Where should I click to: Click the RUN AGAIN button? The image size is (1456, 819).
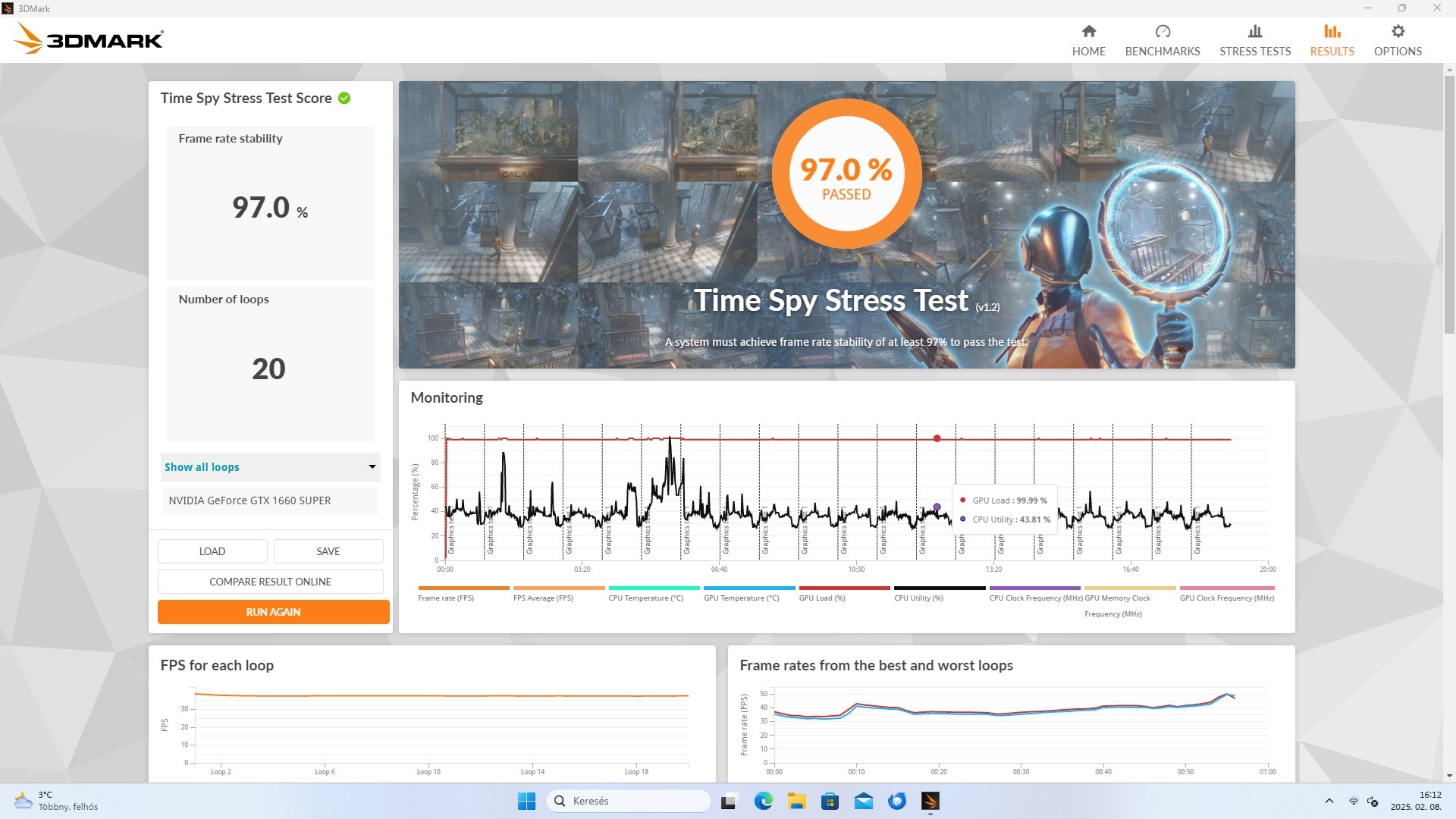[273, 612]
